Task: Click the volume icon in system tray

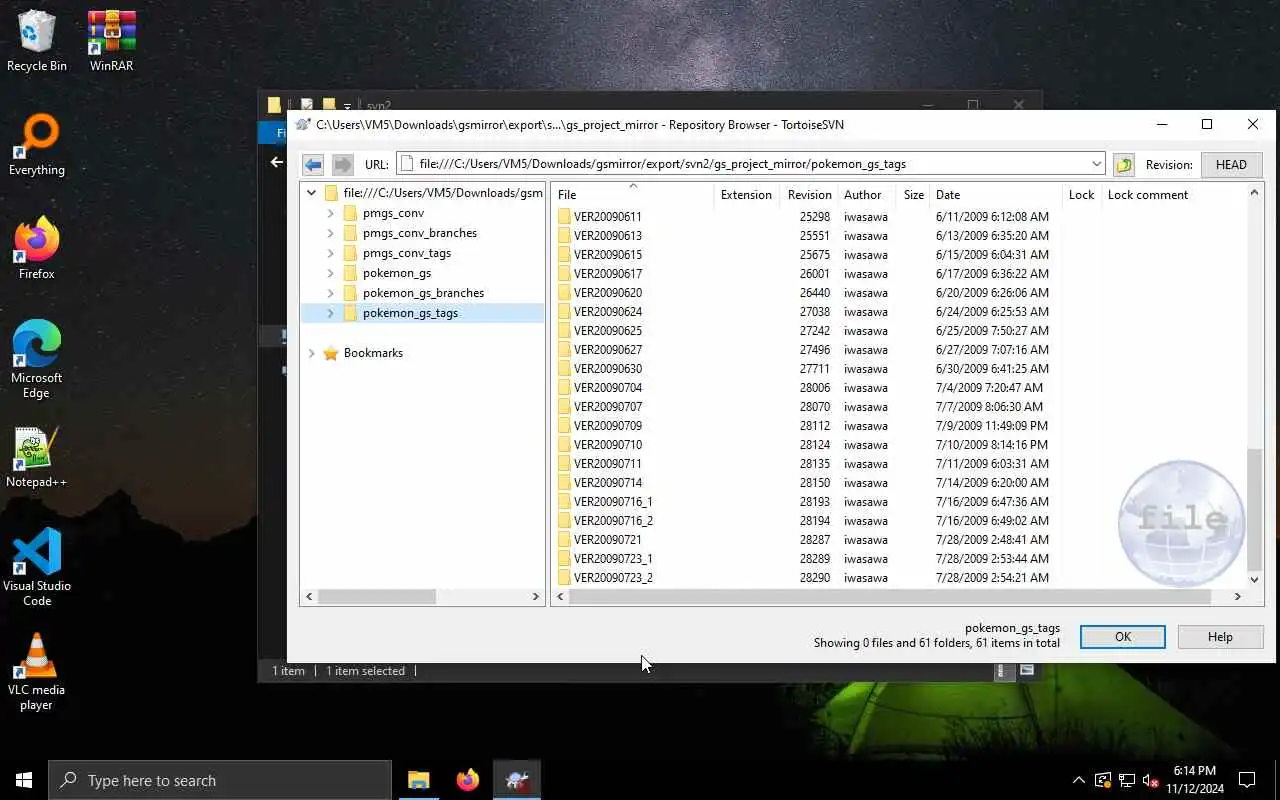Action: [x=1150, y=780]
